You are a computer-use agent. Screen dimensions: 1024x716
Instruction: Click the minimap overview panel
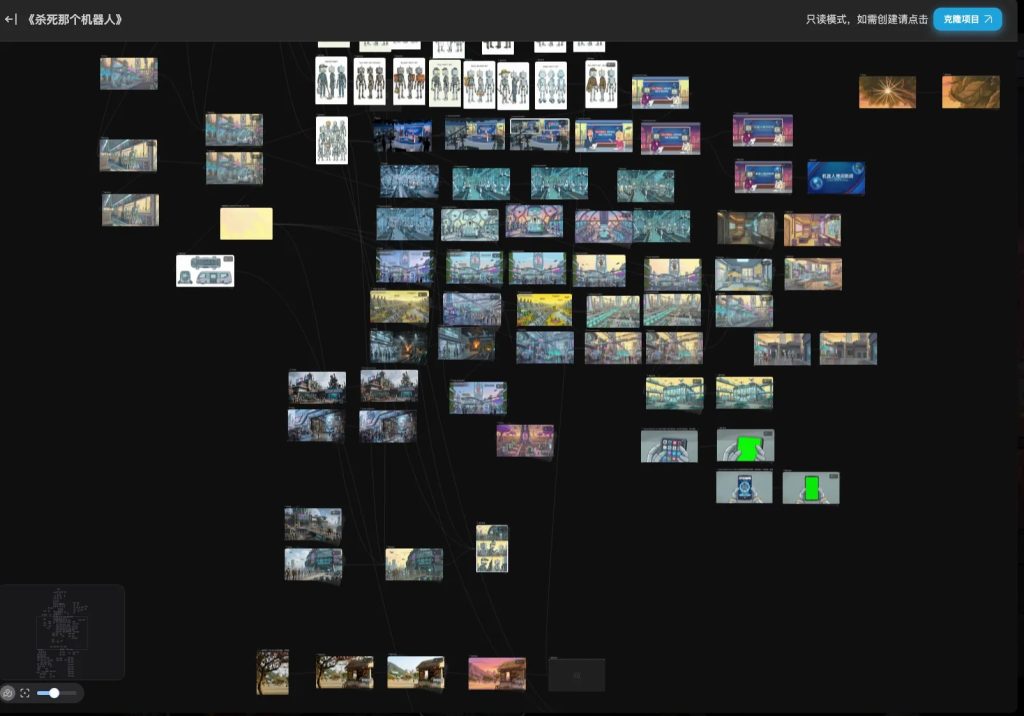62,632
